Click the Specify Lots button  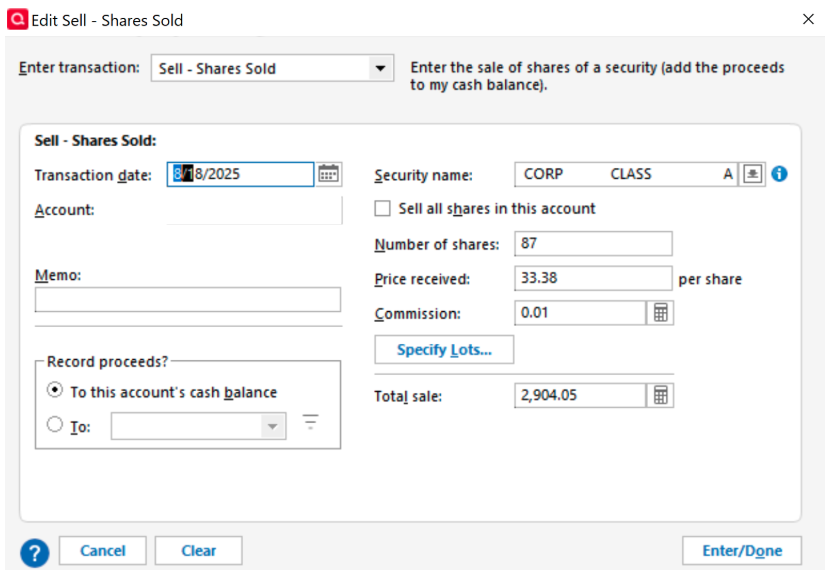(x=444, y=350)
